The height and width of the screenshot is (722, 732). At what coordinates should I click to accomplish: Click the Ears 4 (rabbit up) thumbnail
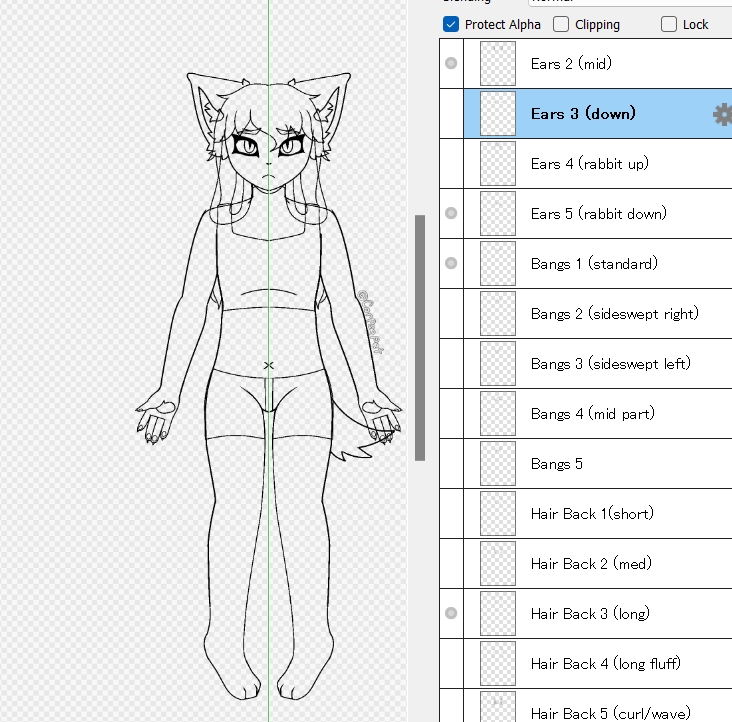(x=498, y=163)
